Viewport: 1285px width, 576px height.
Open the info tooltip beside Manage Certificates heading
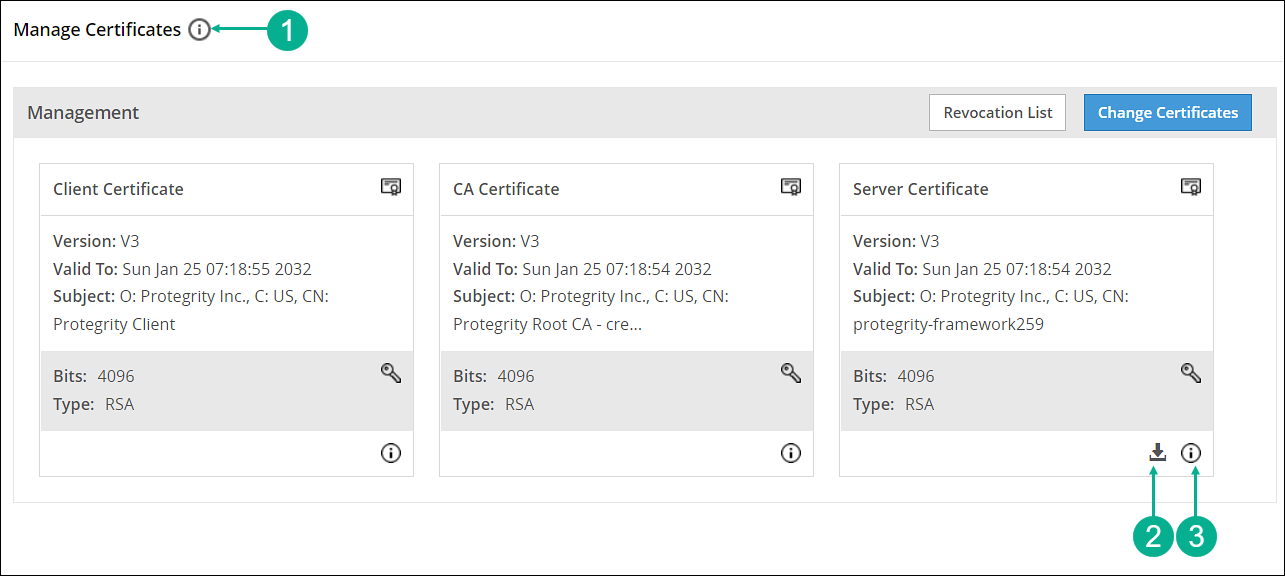click(198, 29)
